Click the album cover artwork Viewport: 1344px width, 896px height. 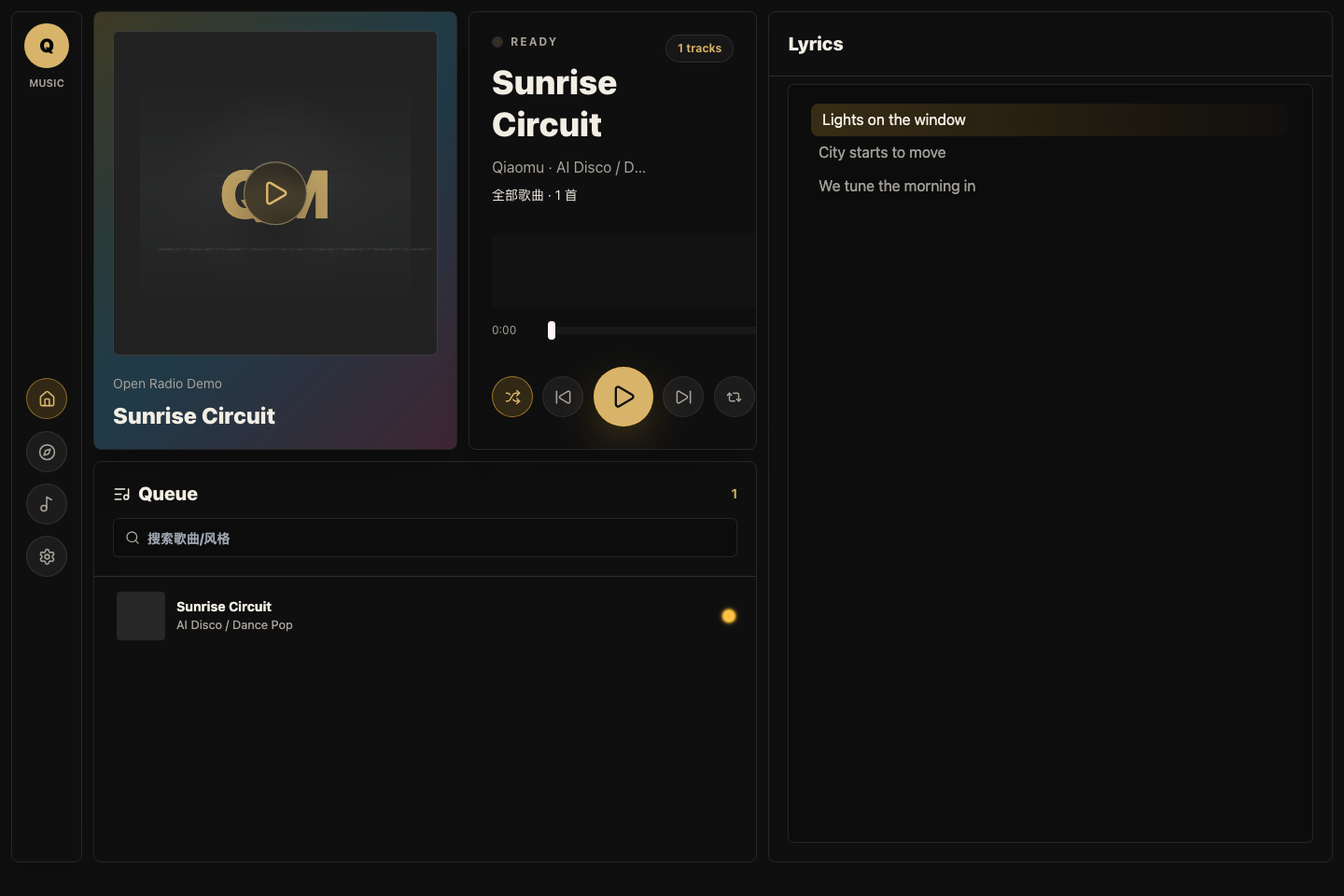(275, 193)
